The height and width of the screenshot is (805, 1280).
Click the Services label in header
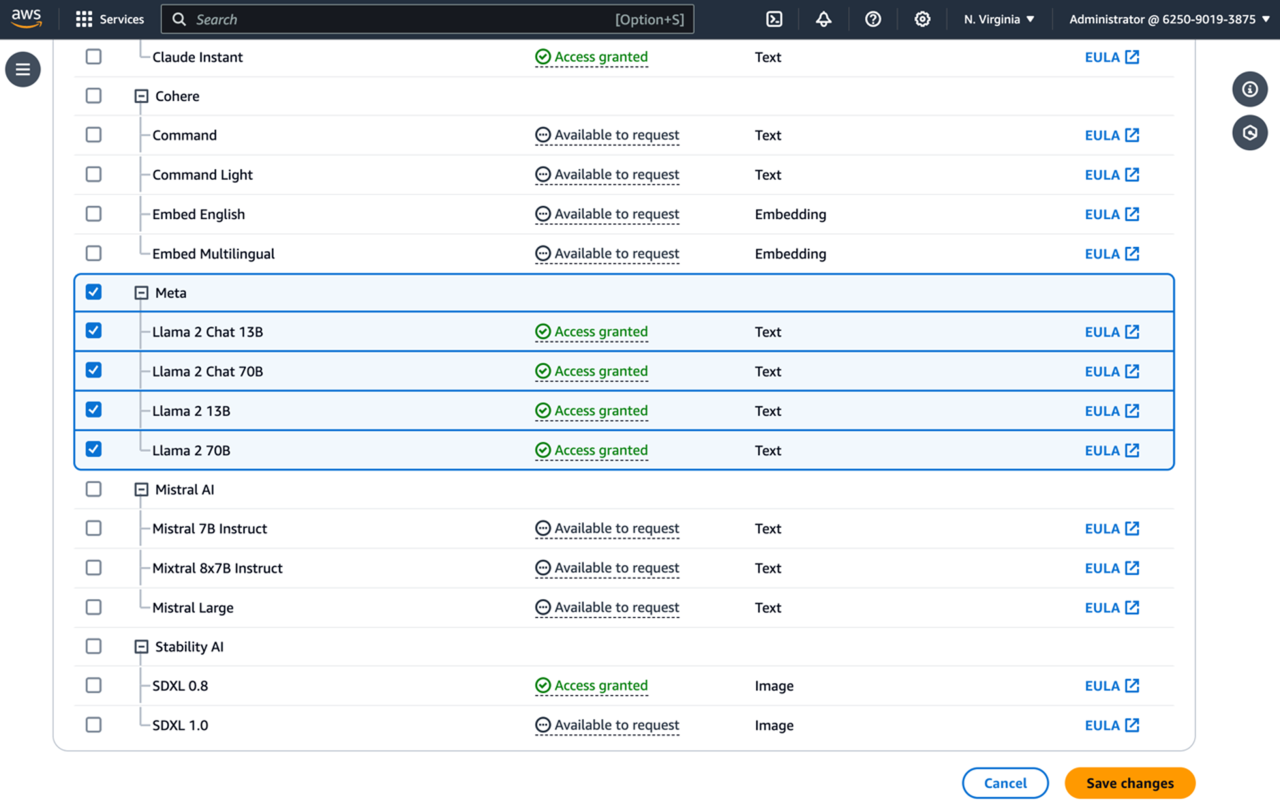click(122, 19)
